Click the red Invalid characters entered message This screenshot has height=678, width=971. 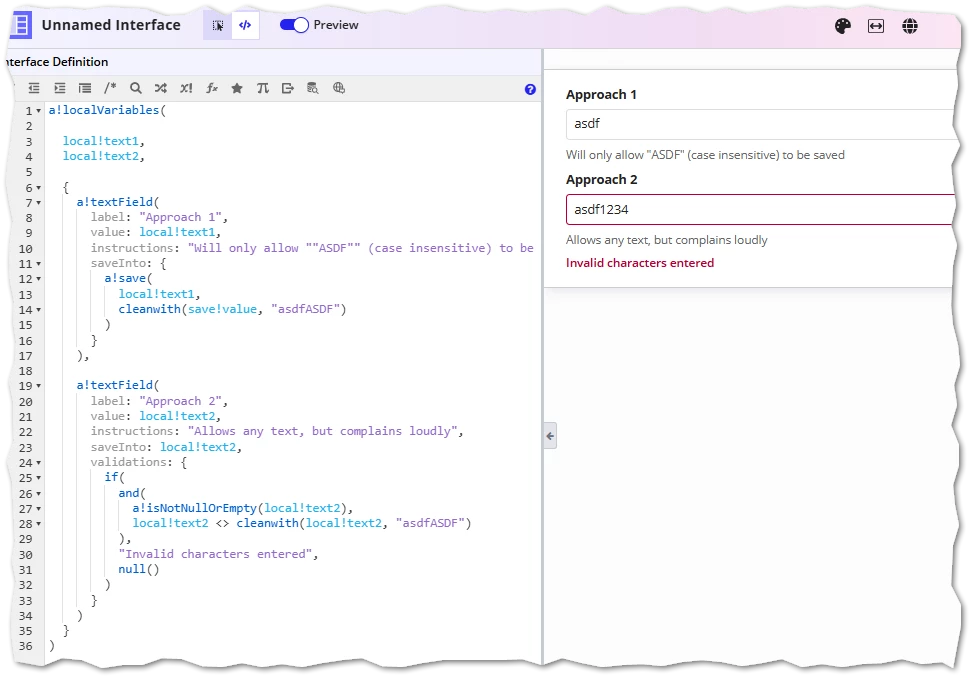pyautogui.click(x=640, y=263)
